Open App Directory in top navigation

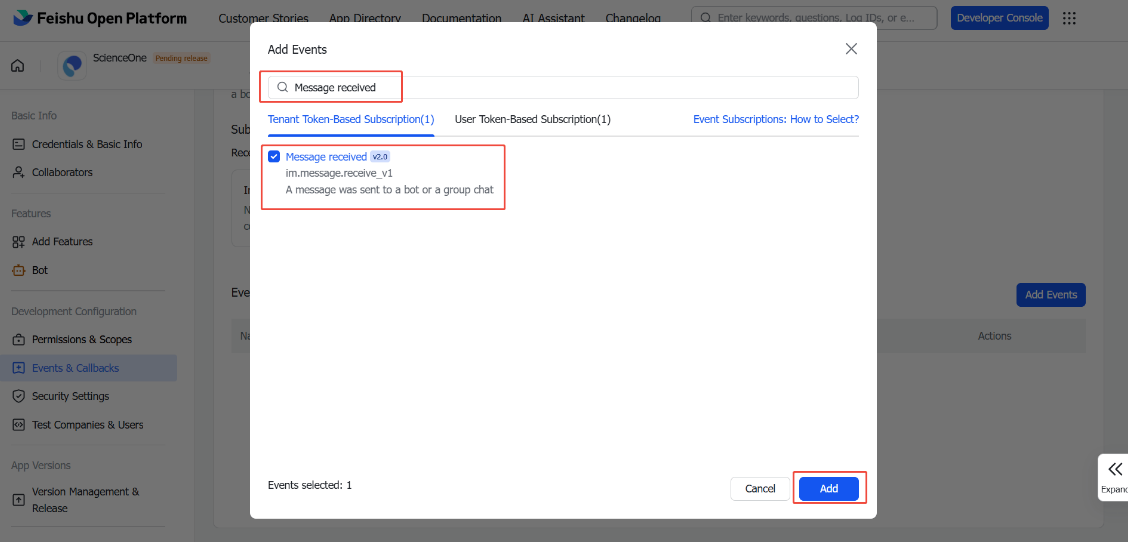pos(365,18)
